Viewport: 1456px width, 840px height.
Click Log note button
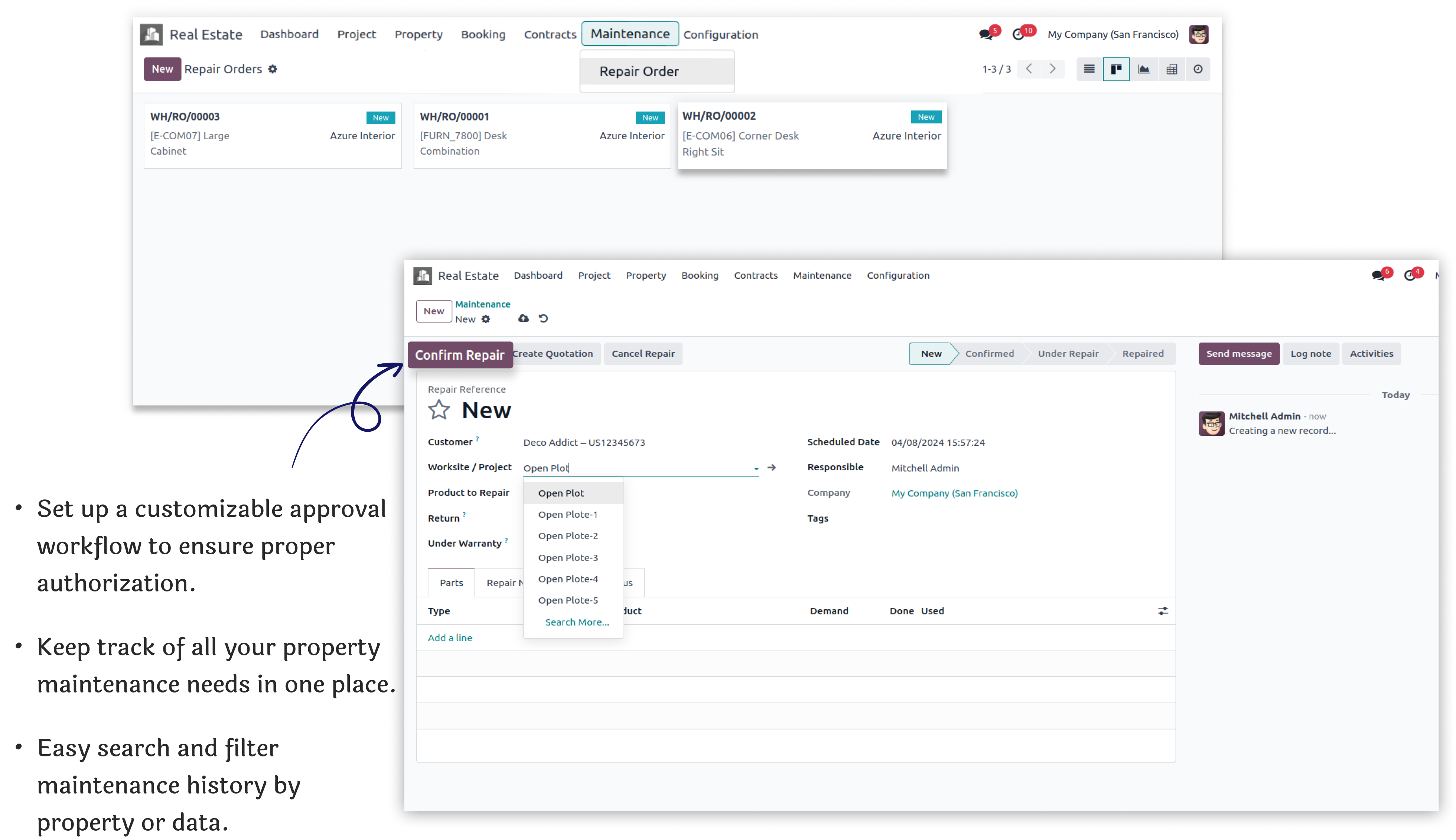pos(1311,354)
